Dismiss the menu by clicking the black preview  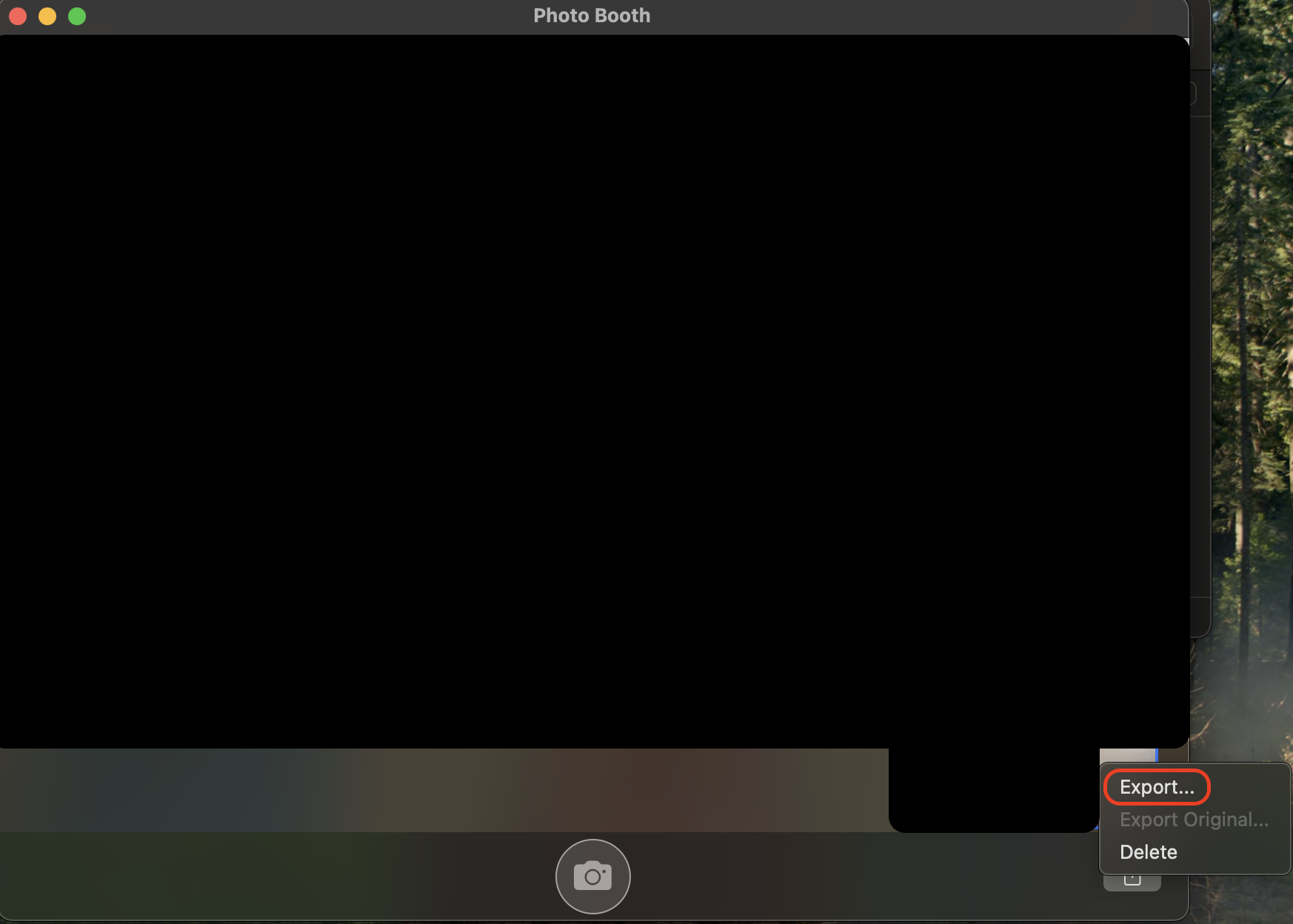518,370
